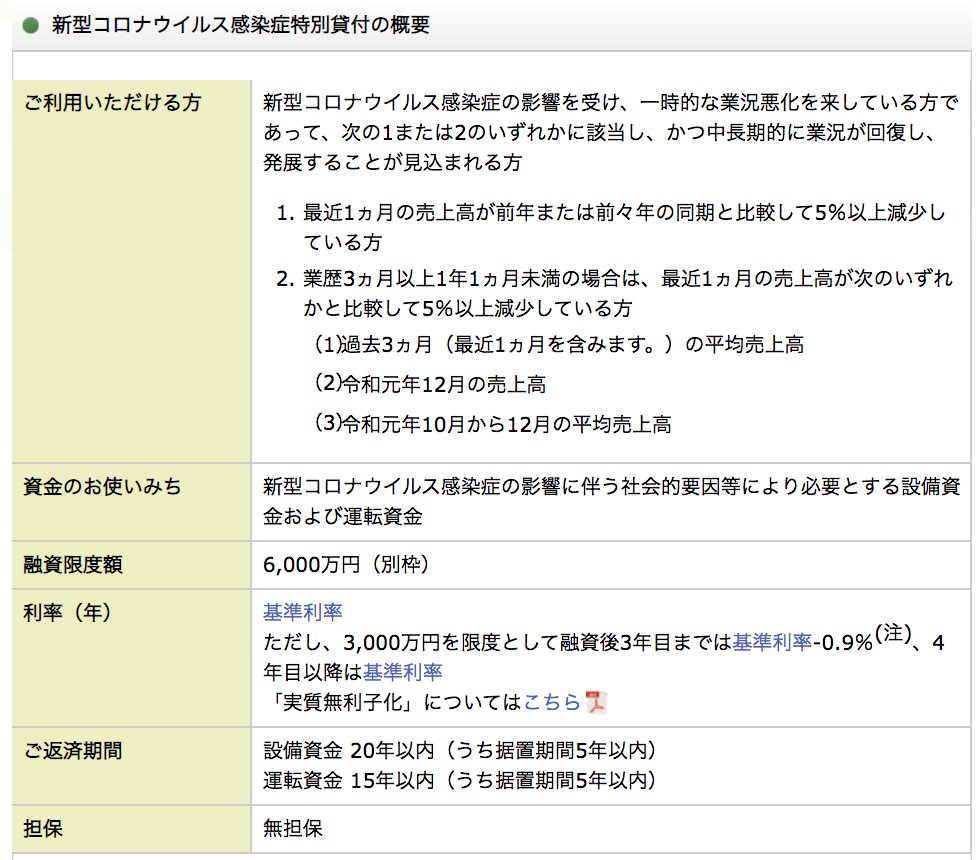Click the value 6,000万円（別枠）

click(x=346, y=564)
